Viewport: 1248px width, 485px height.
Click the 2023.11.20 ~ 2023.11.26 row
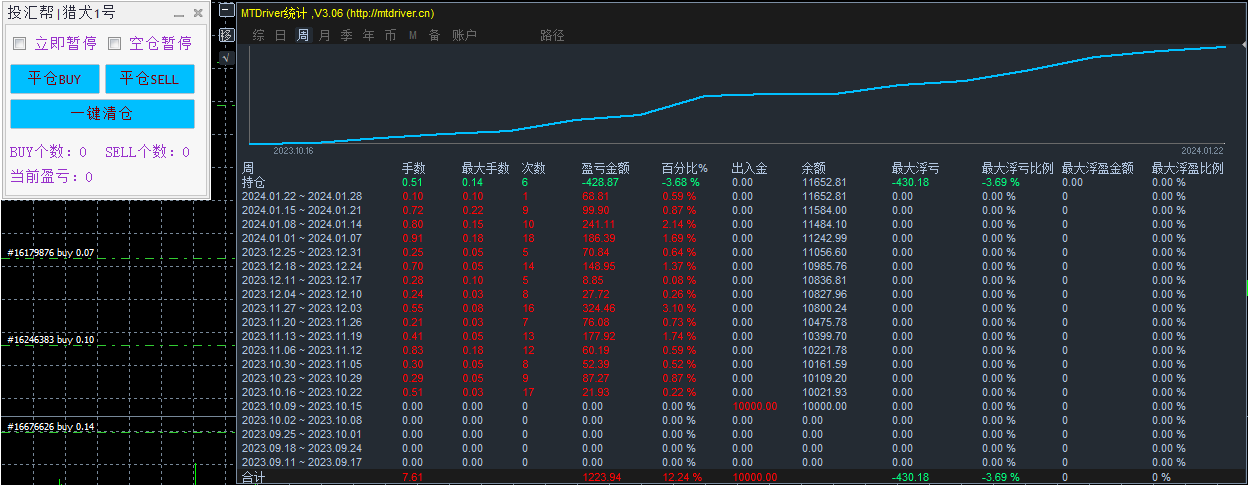point(742,322)
